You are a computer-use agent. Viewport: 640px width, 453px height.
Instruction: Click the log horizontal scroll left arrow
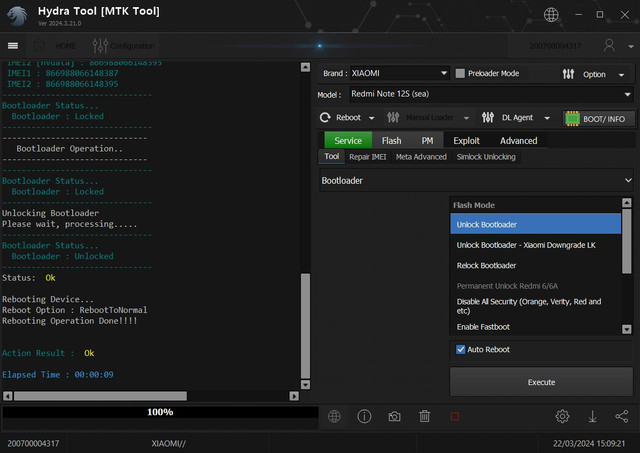point(8,396)
